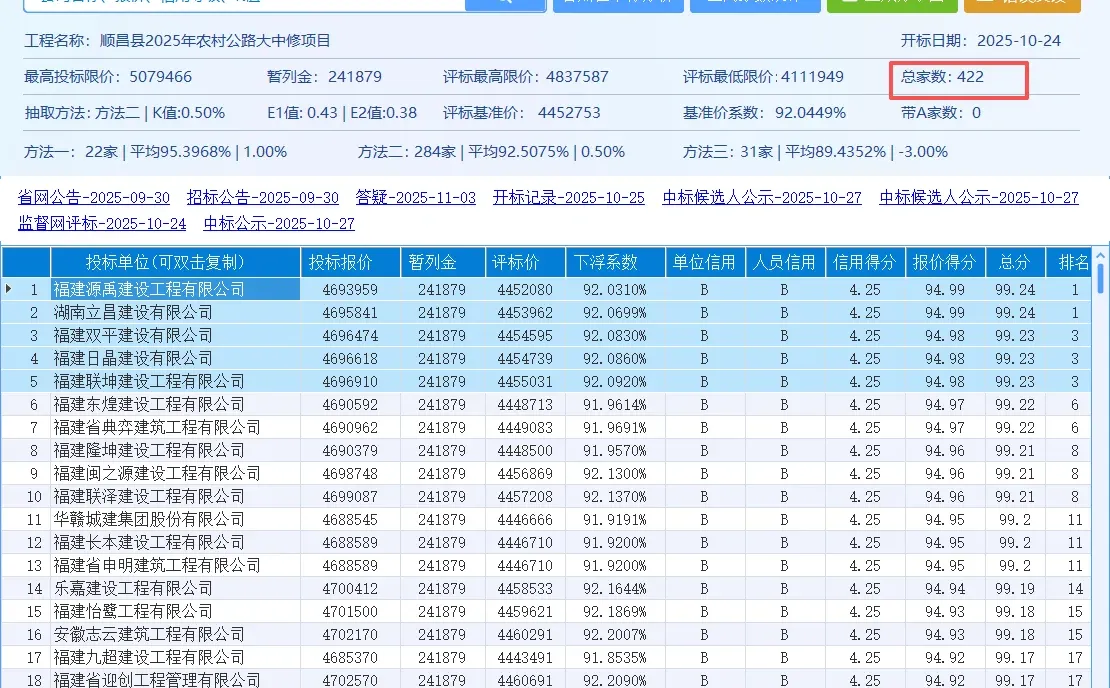Viewport: 1110px width, 688px height.
Task: Click the 总分 column header
Action: point(1014,260)
